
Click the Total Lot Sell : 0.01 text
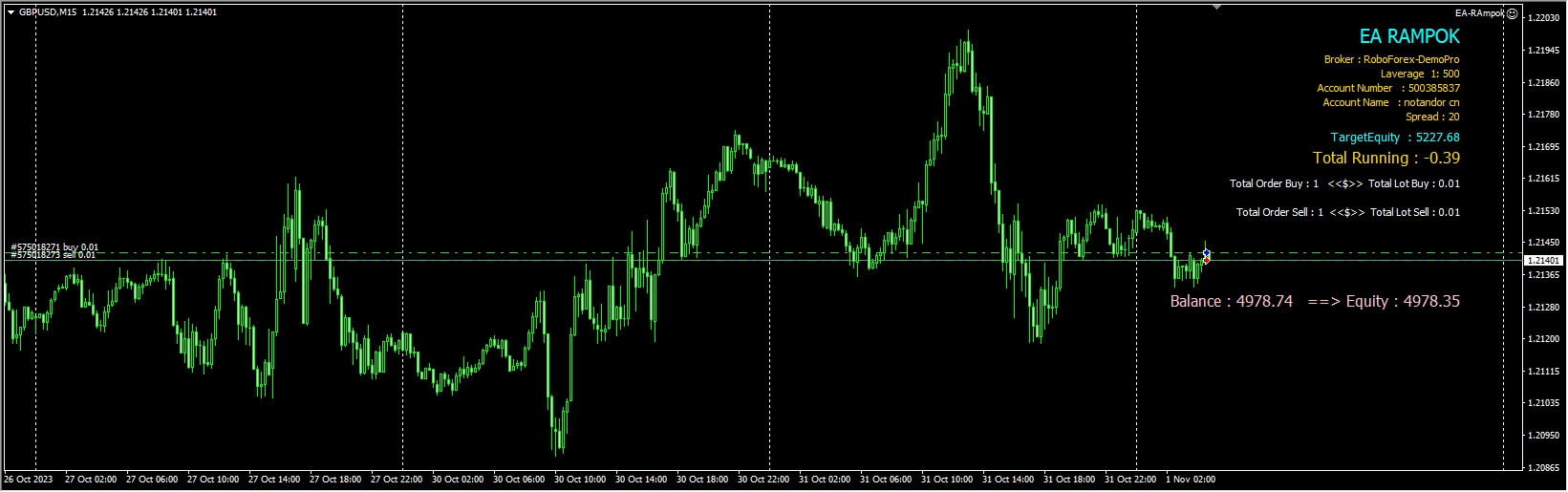1415,212
